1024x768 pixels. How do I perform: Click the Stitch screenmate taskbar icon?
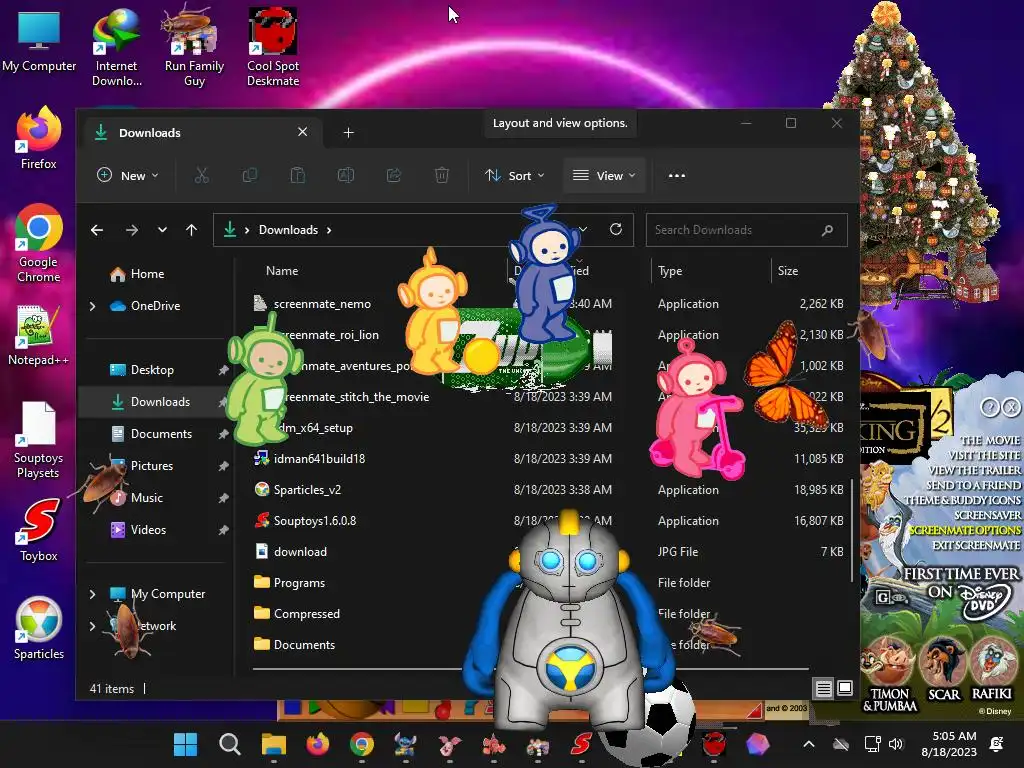(406, 744)
